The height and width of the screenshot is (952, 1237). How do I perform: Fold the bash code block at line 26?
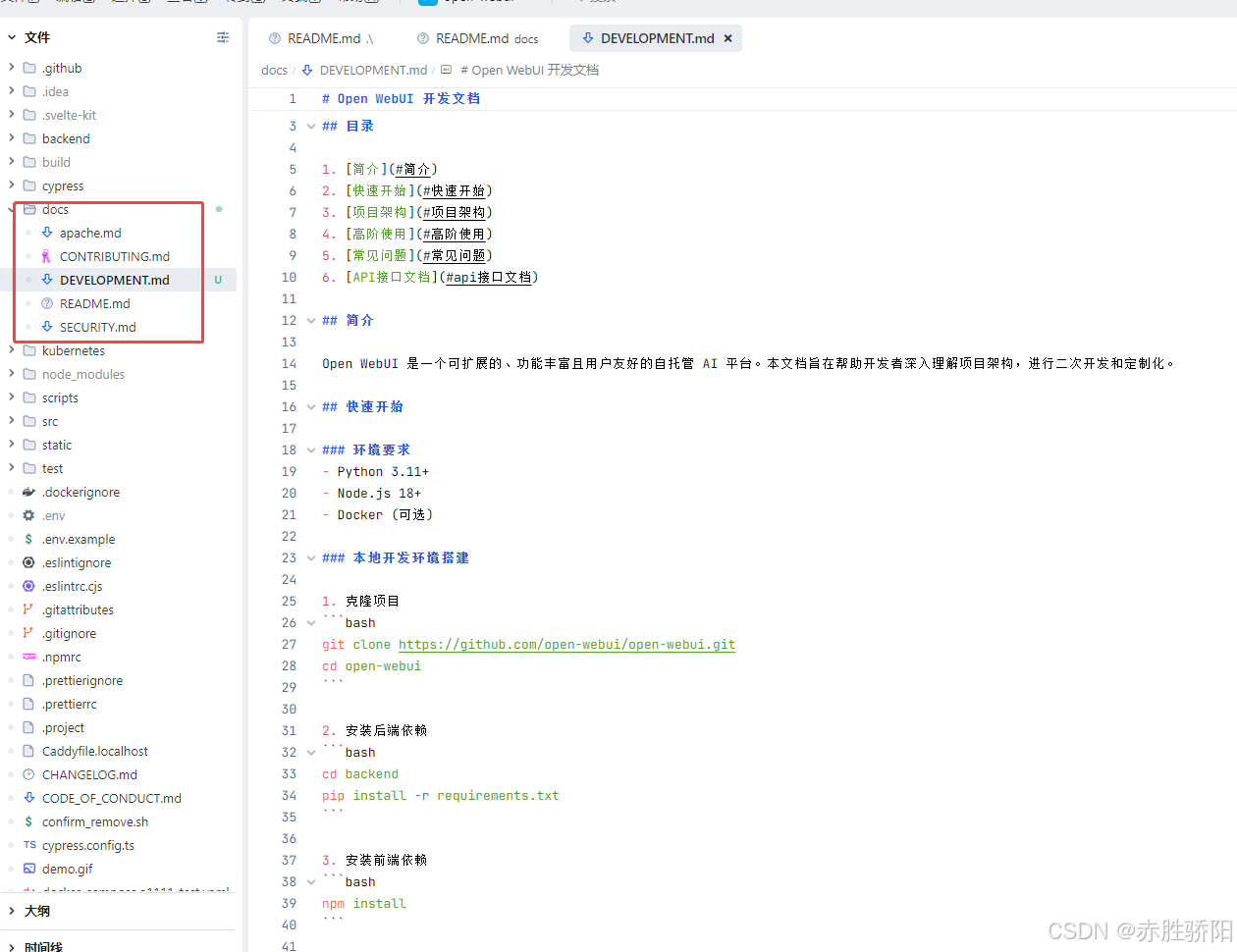click(x=311, y=623)
